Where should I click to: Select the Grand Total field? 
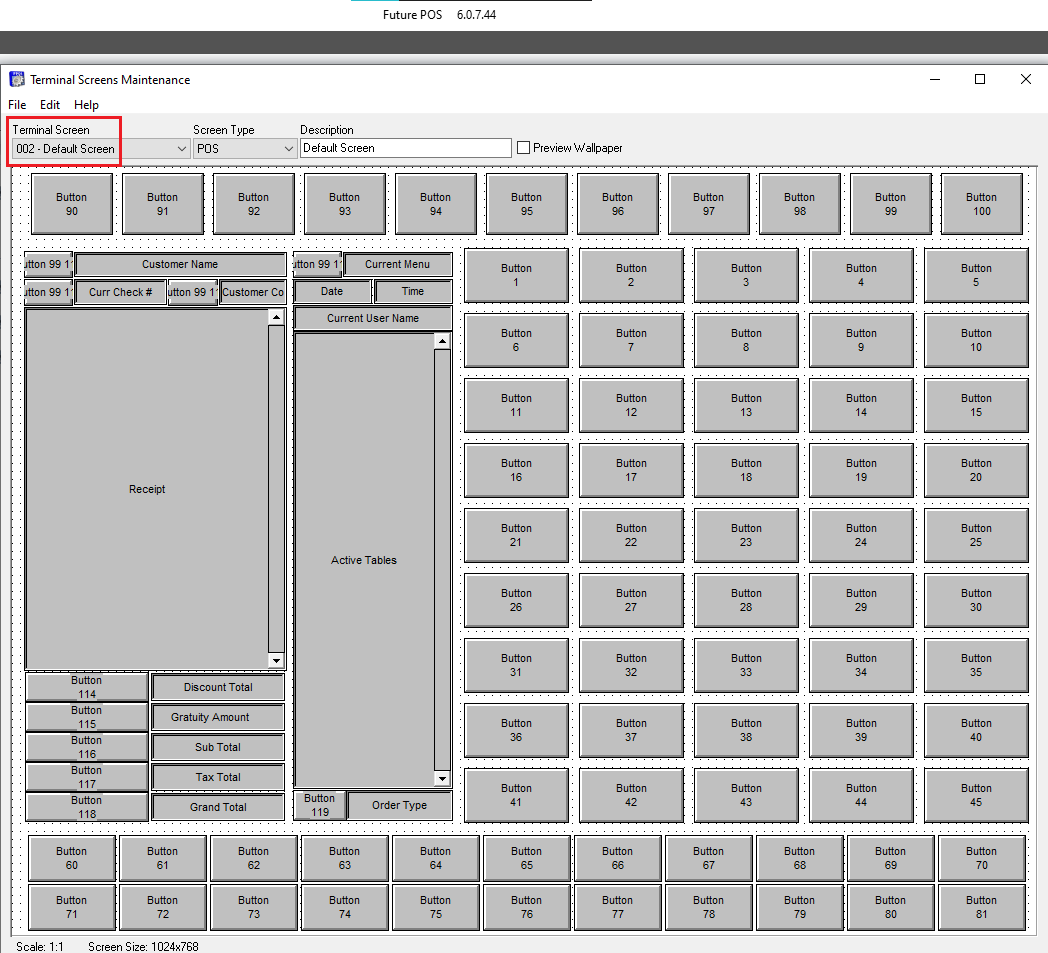click(x=218, y=807)
